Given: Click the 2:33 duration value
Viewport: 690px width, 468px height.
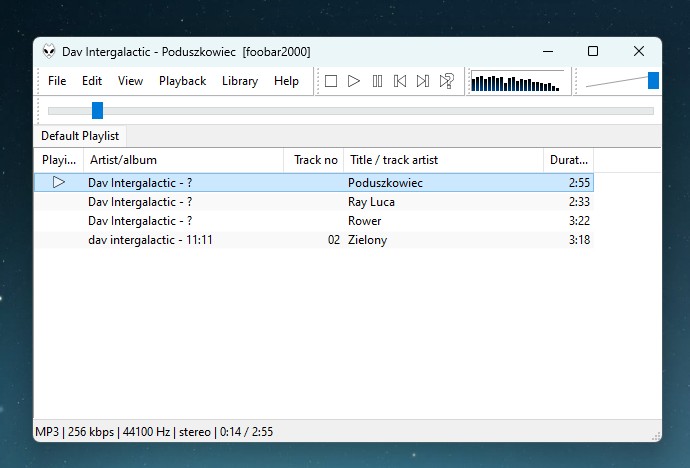Looking at the screenshot, I should click(579, 202).
